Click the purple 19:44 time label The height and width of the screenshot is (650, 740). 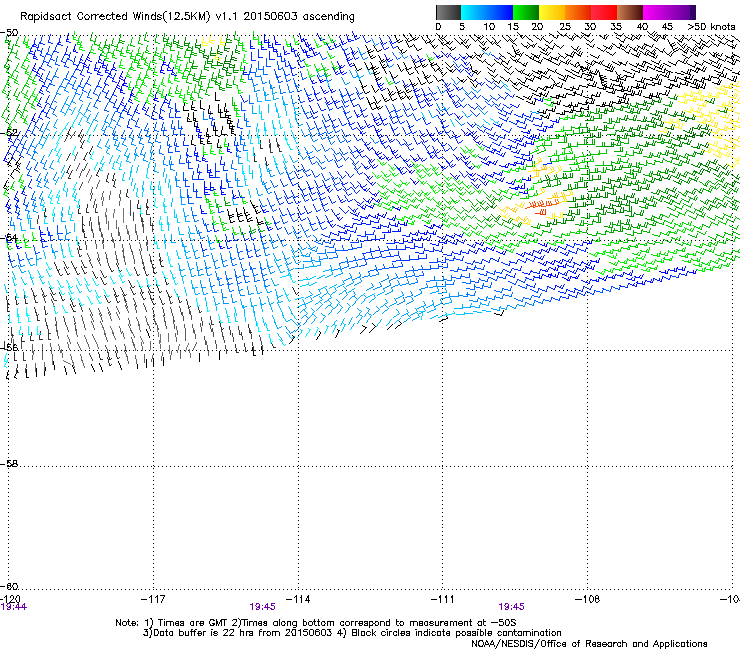(x=14, y=607)
